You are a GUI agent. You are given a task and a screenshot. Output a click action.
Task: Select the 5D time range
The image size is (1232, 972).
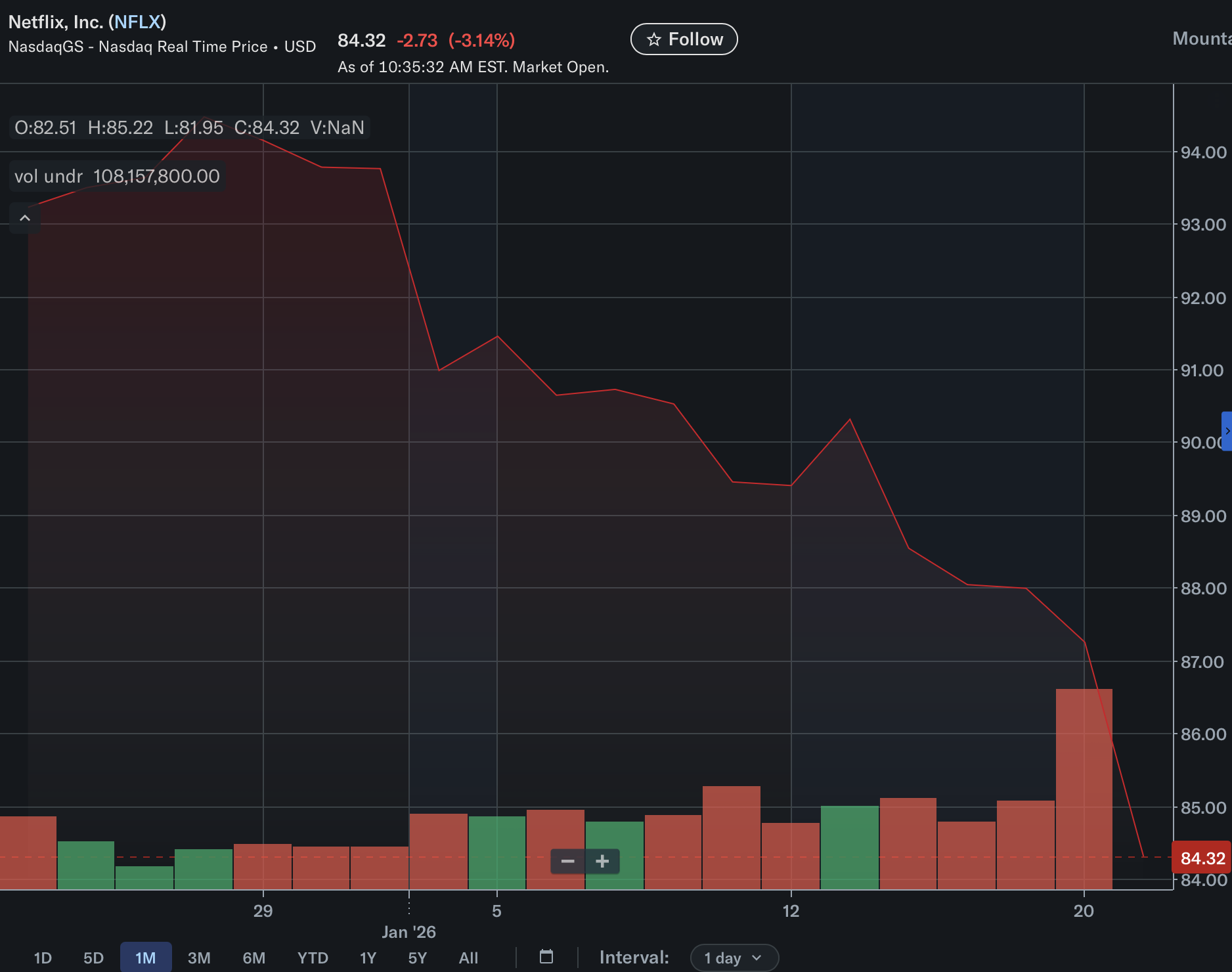click(x=93, y=958)
